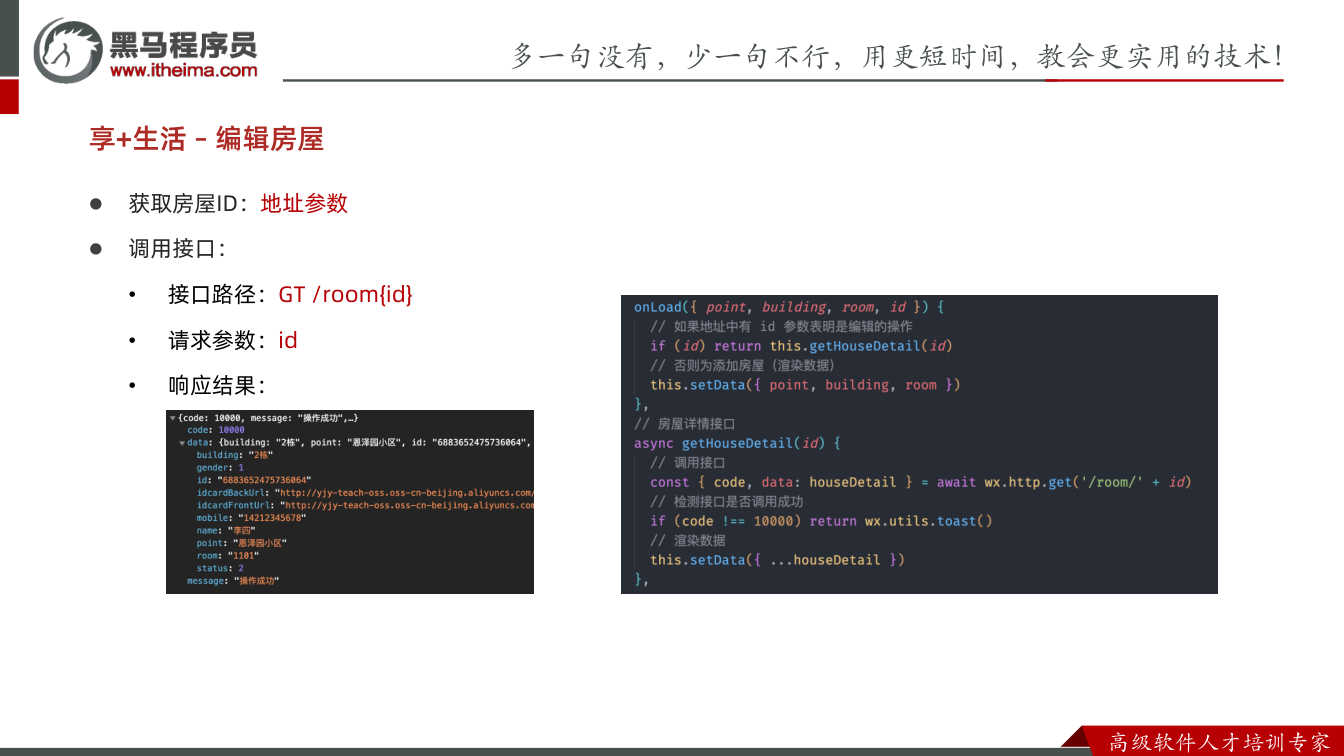
Task: Click this.setData({ ...houseDetail }) line
Action: click(777, 560)
